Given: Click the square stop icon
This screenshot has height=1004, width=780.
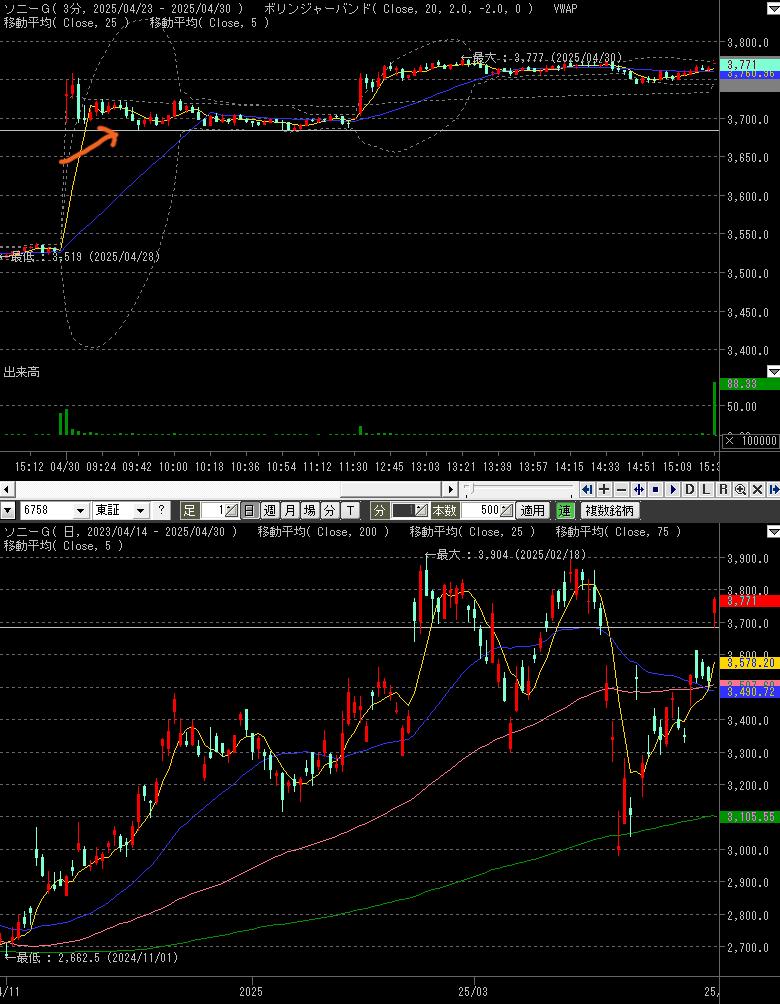Looking at the screenshot, I should [x=655, y=490].
